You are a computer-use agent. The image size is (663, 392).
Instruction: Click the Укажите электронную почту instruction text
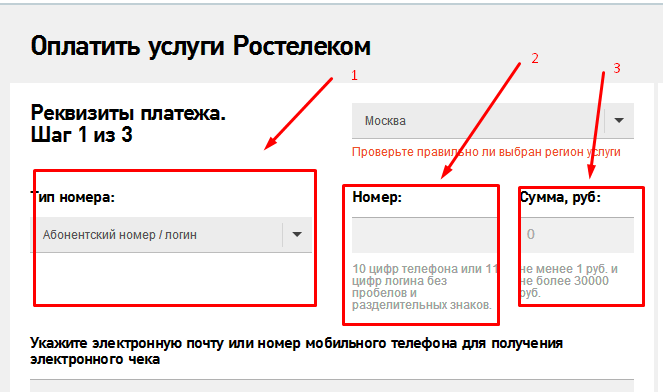coord(296,351)
